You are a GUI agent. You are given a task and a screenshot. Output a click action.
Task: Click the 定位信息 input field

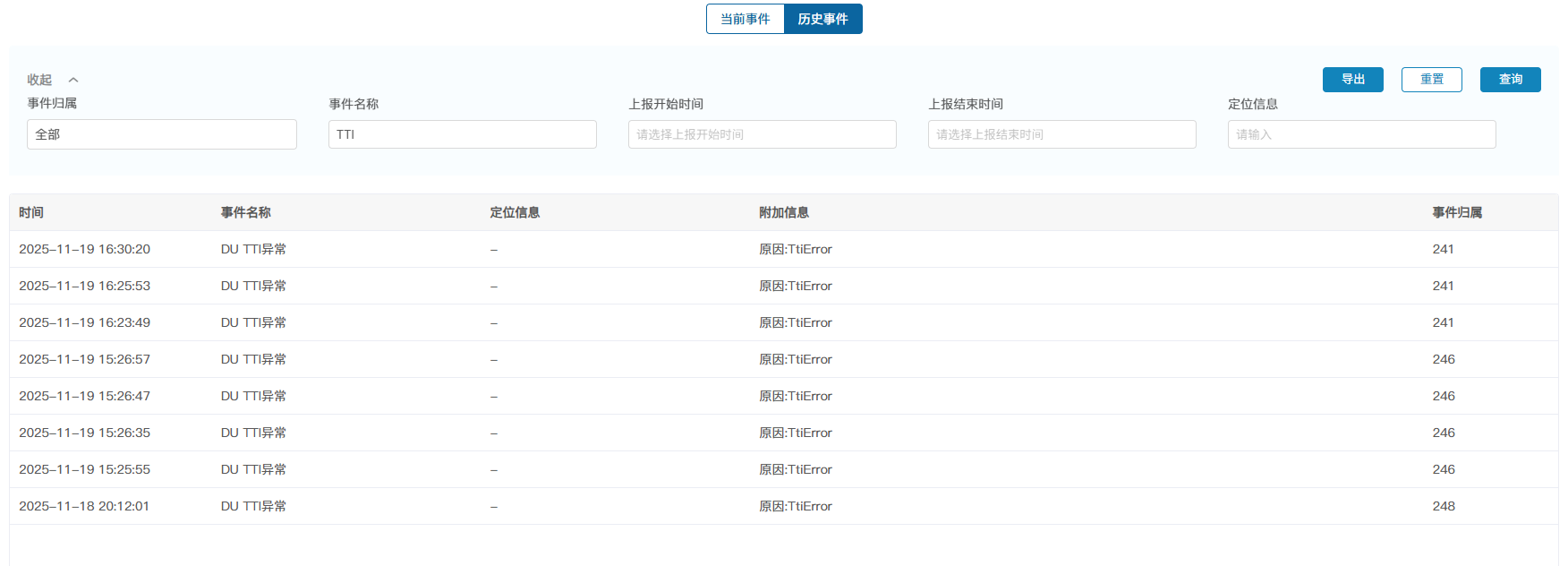[1361, 134]
